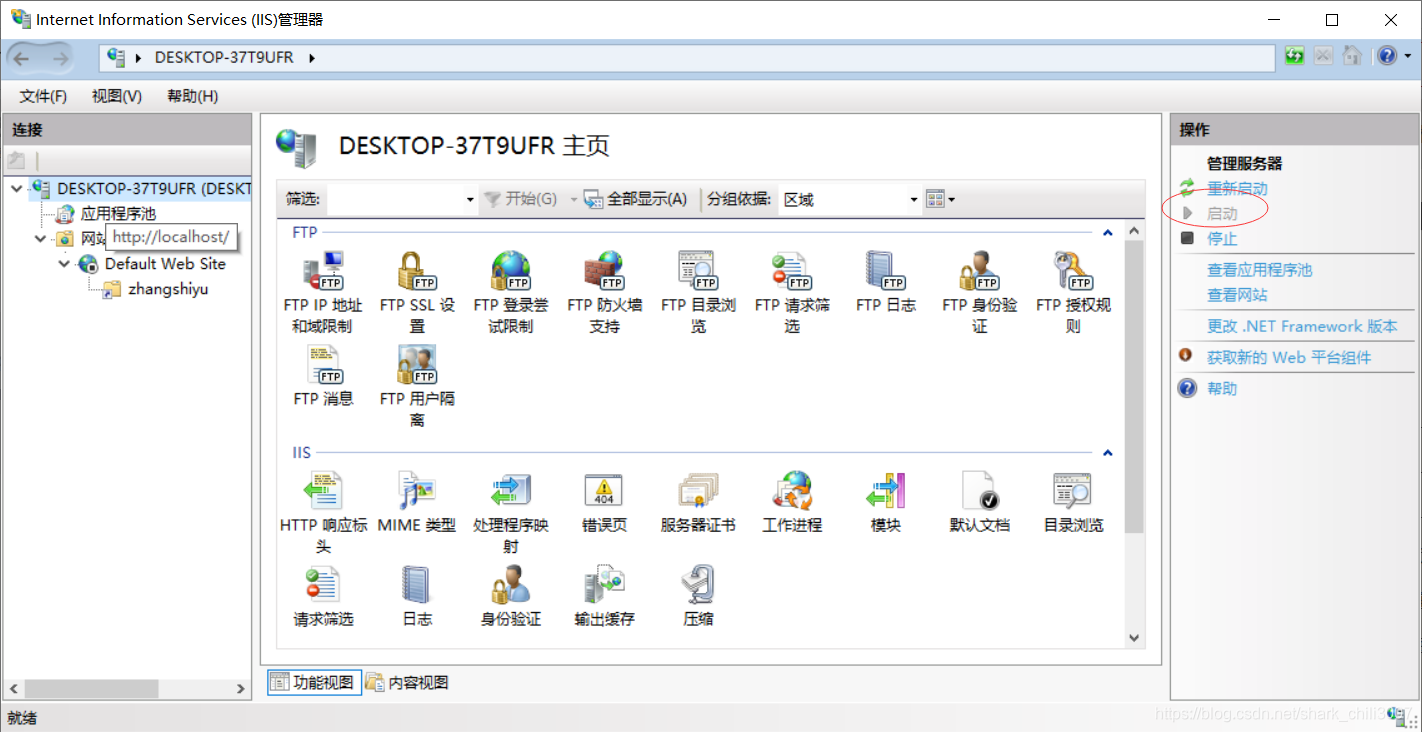Open FTP 身份验证 icon
The height and width of the screenshot is (732, 1422).
point(979,270)
